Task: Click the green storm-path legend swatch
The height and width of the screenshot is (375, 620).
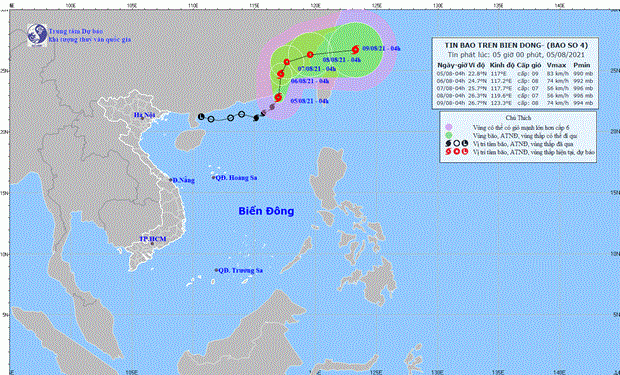Action: click(449, 136)
